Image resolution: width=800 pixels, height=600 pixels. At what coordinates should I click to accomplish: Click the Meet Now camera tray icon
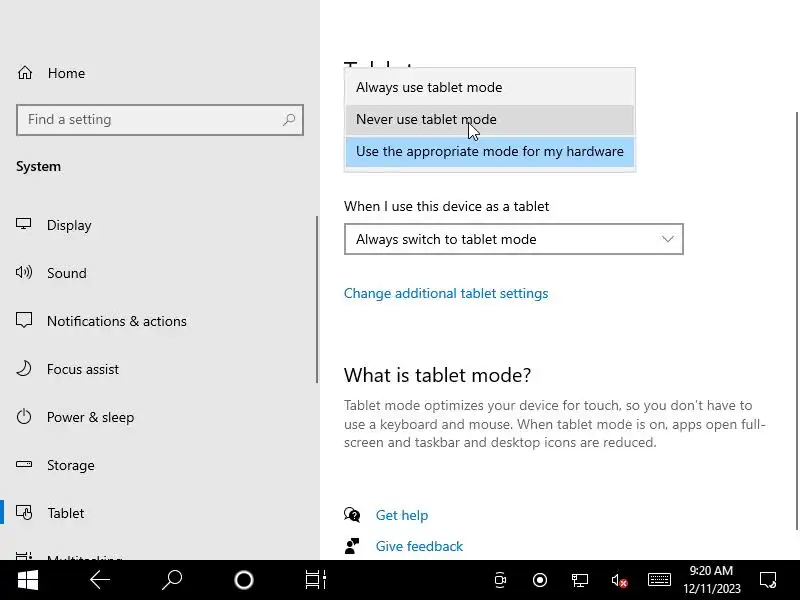(501, 580)
